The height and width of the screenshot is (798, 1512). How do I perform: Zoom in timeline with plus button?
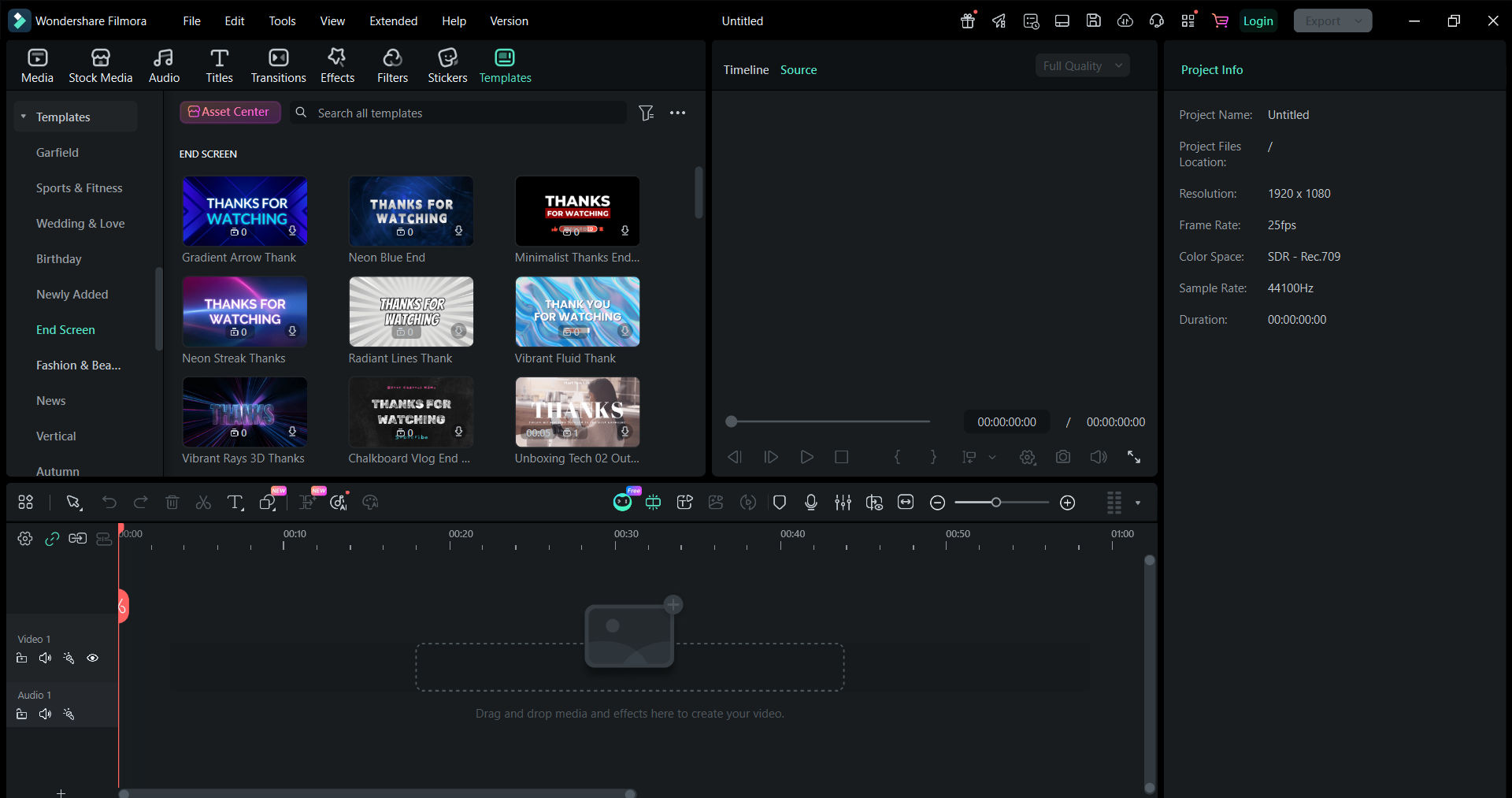[x=1068, y=503]
